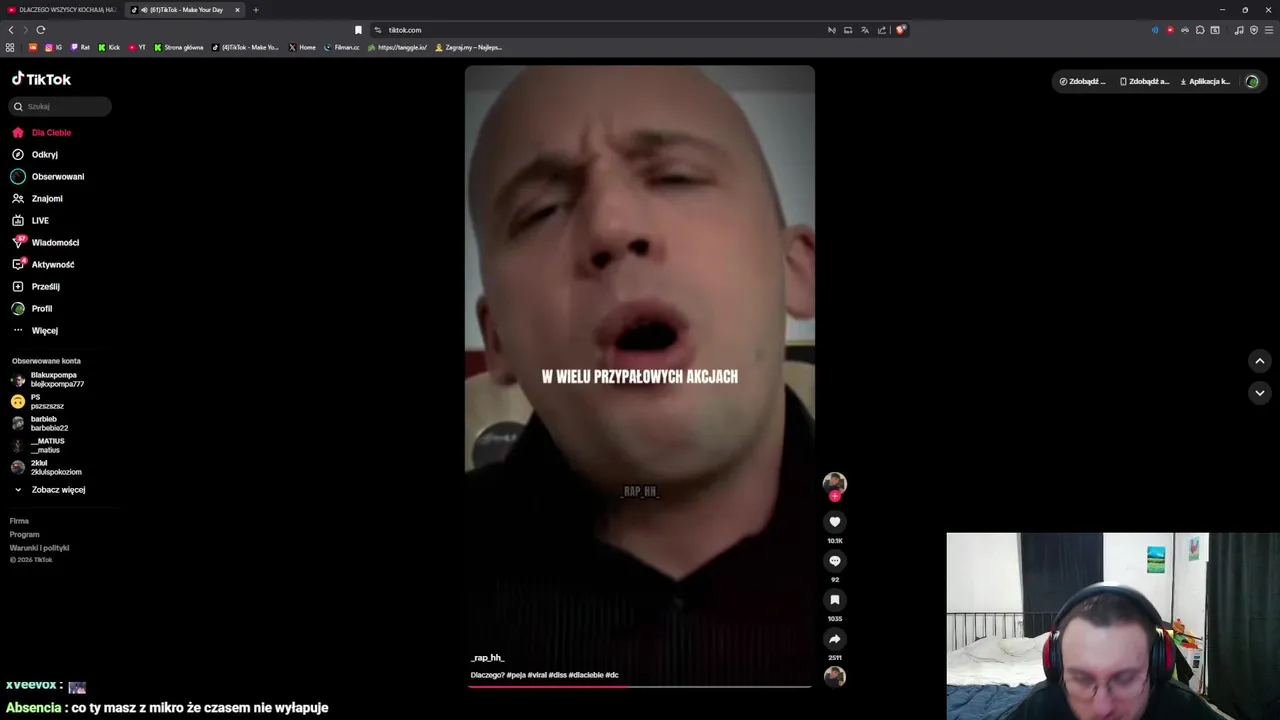Open Brave Shields lion icon
Viewport: 1280px width, 720px height.
click(x=900, y=30)
